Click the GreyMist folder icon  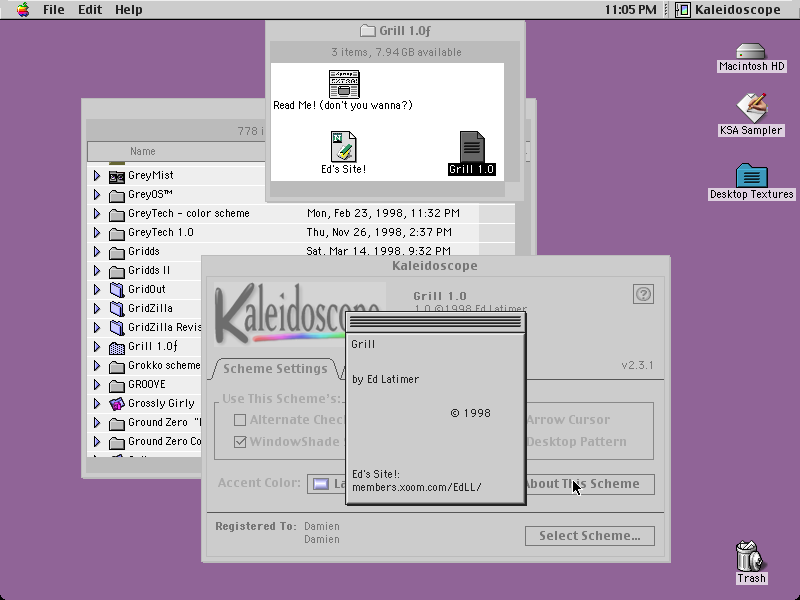click(117, 176)
